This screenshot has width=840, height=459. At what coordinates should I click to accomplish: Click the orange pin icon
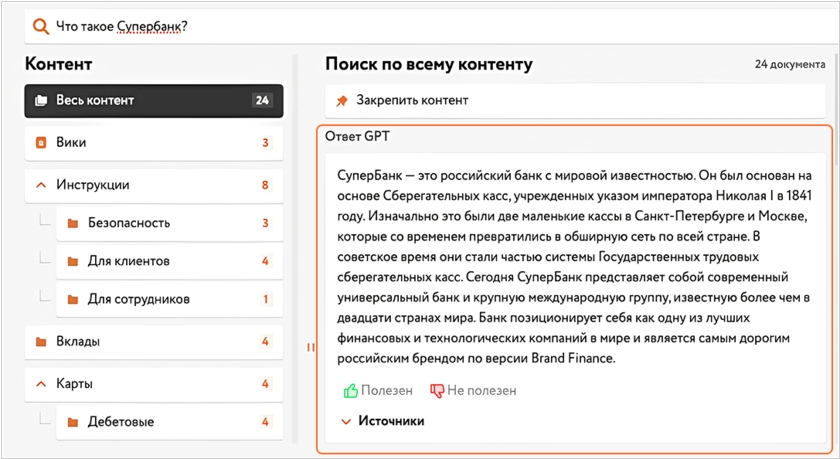point(342,101)
